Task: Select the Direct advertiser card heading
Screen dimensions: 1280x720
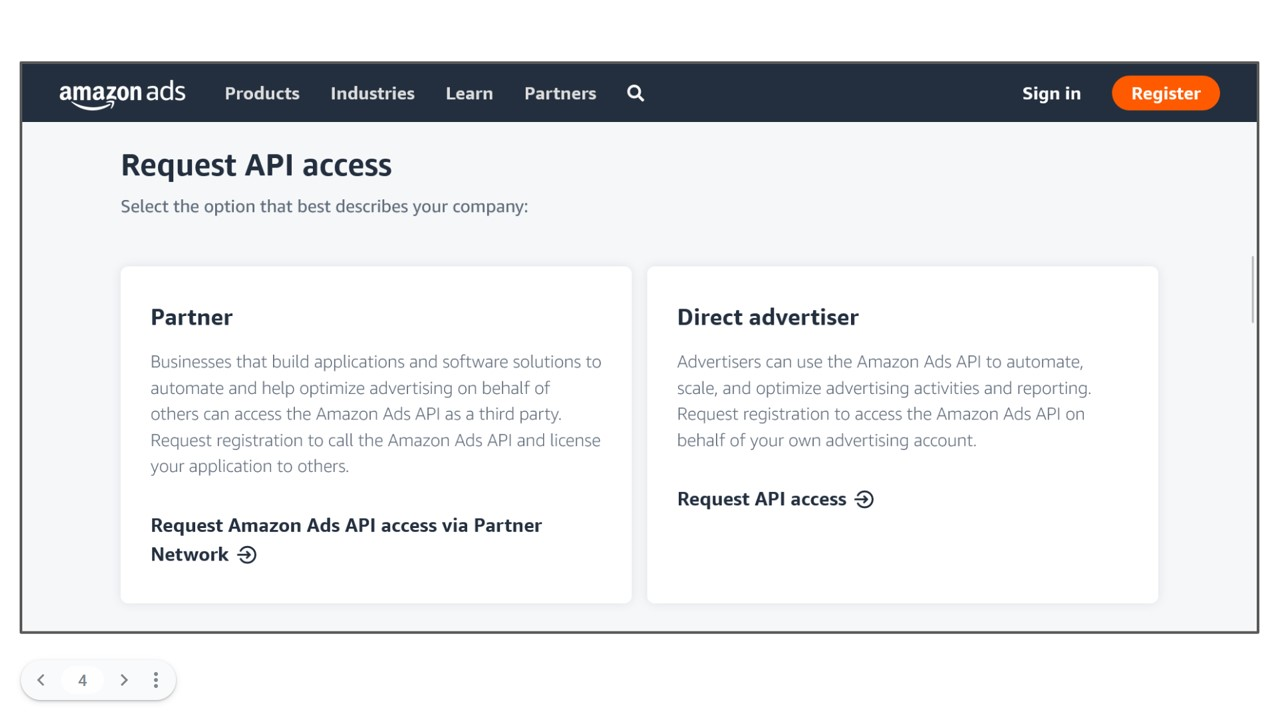Action: point(768,317)
